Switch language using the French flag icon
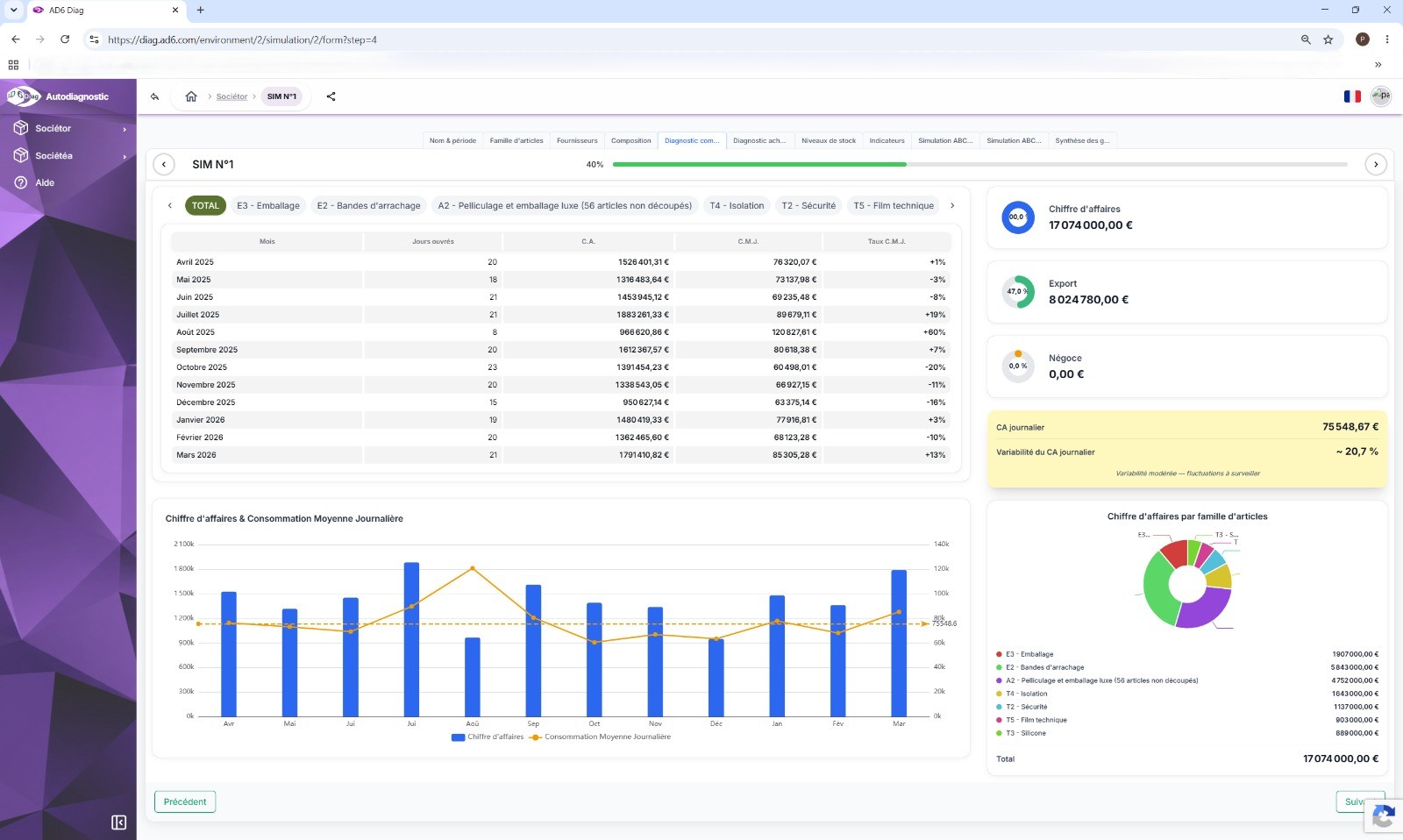Screen dimensions: 1403x840 [x=1352, y=96]
